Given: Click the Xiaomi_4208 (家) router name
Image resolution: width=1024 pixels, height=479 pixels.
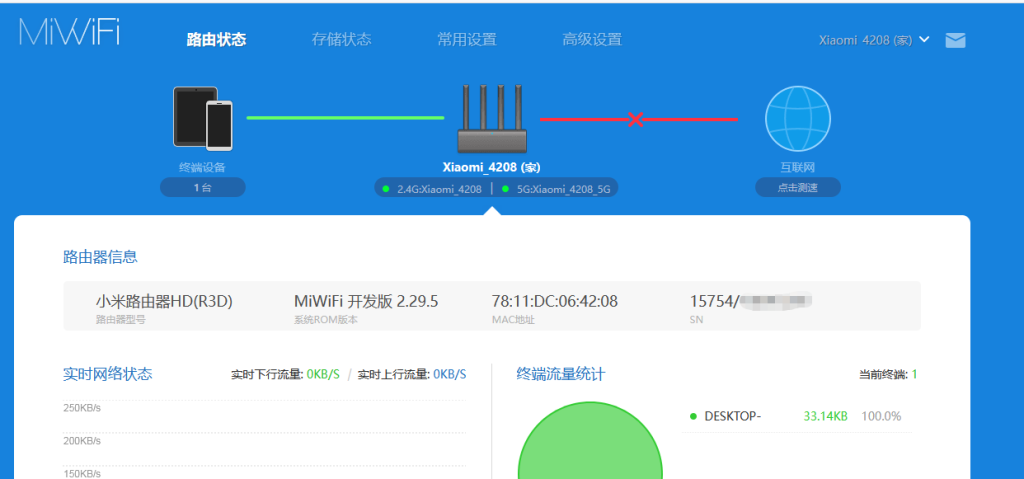Looking at the screenshot, I should pos(492,167).
